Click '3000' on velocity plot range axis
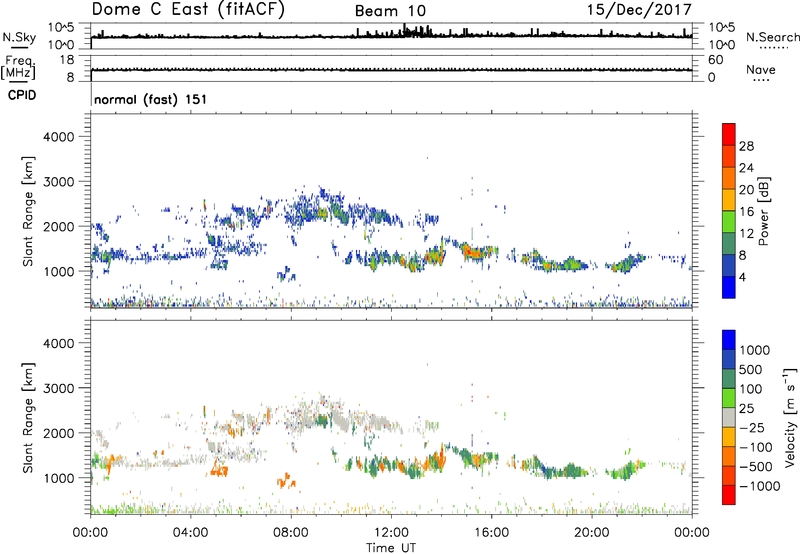Screen dimensions: 800x554 pos(59,388)
